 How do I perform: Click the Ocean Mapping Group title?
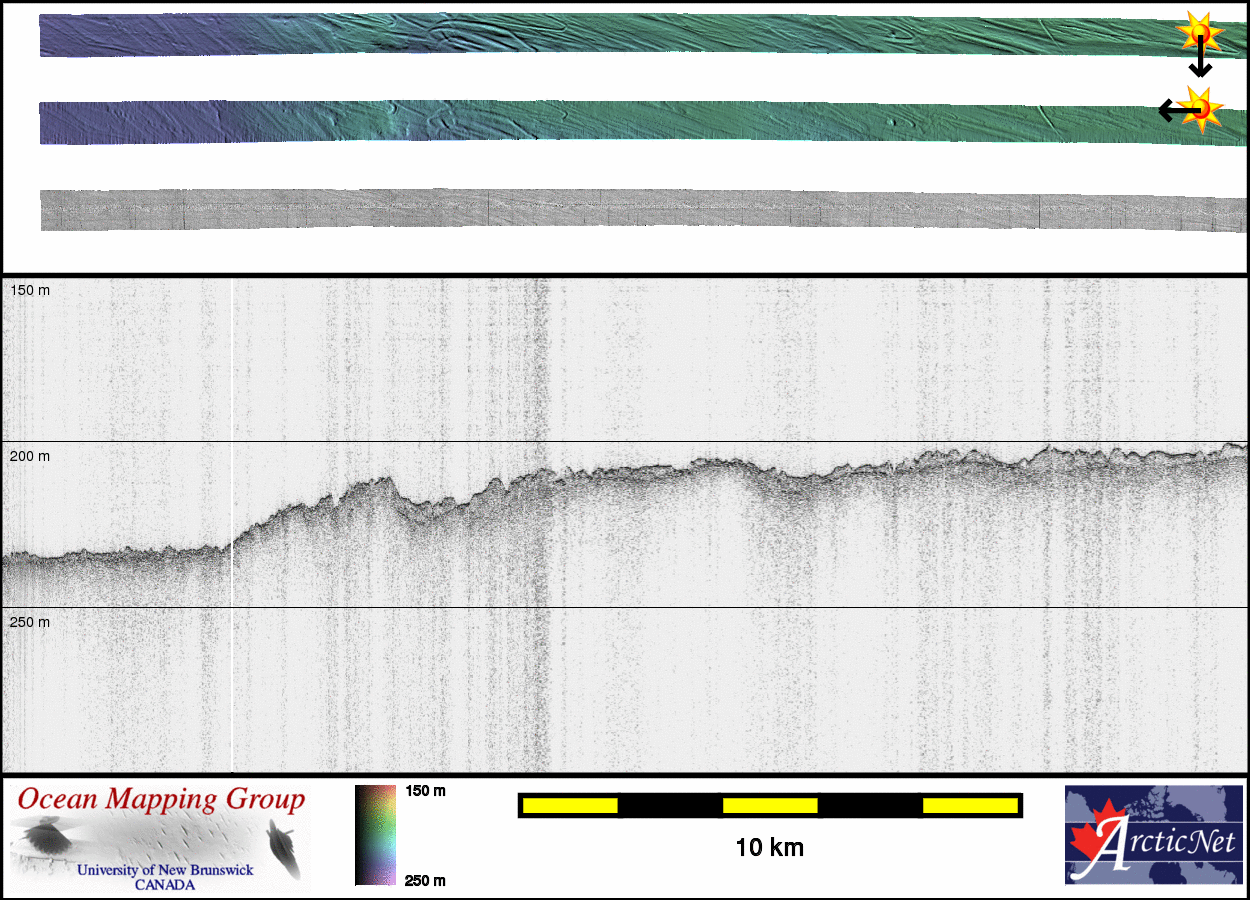click(x=160, y=800)
